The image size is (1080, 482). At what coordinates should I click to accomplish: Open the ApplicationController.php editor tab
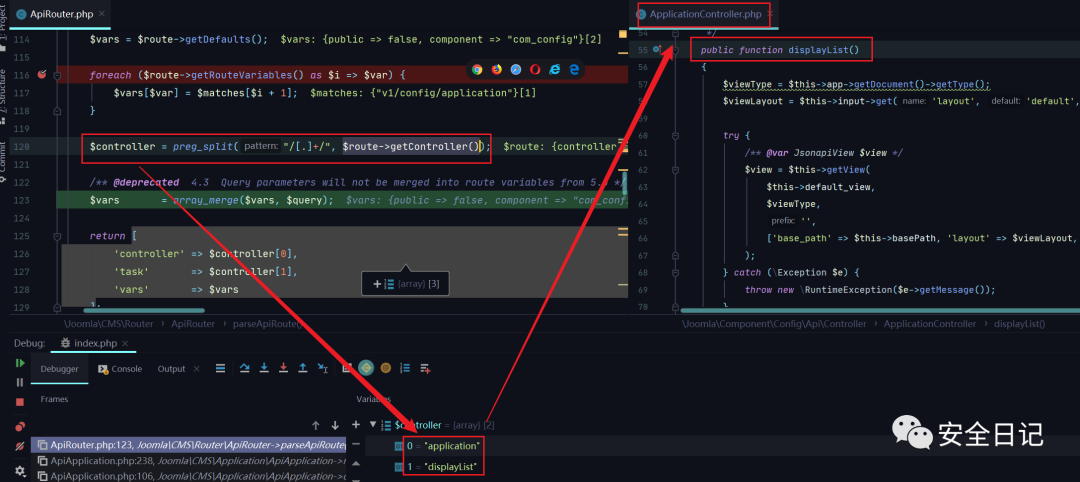pos(705,14)
